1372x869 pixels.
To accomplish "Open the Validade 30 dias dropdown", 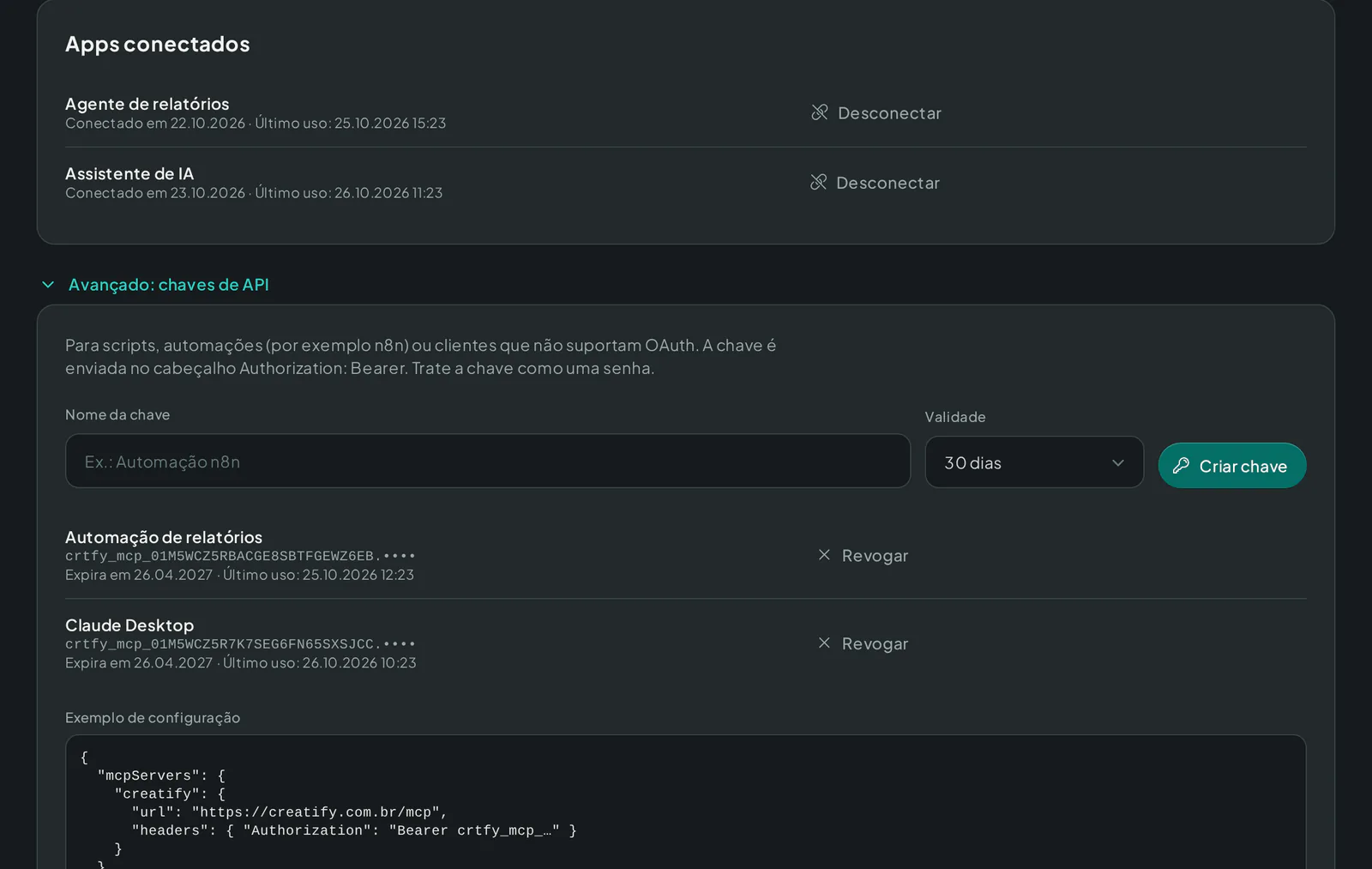I will 1034,462.
